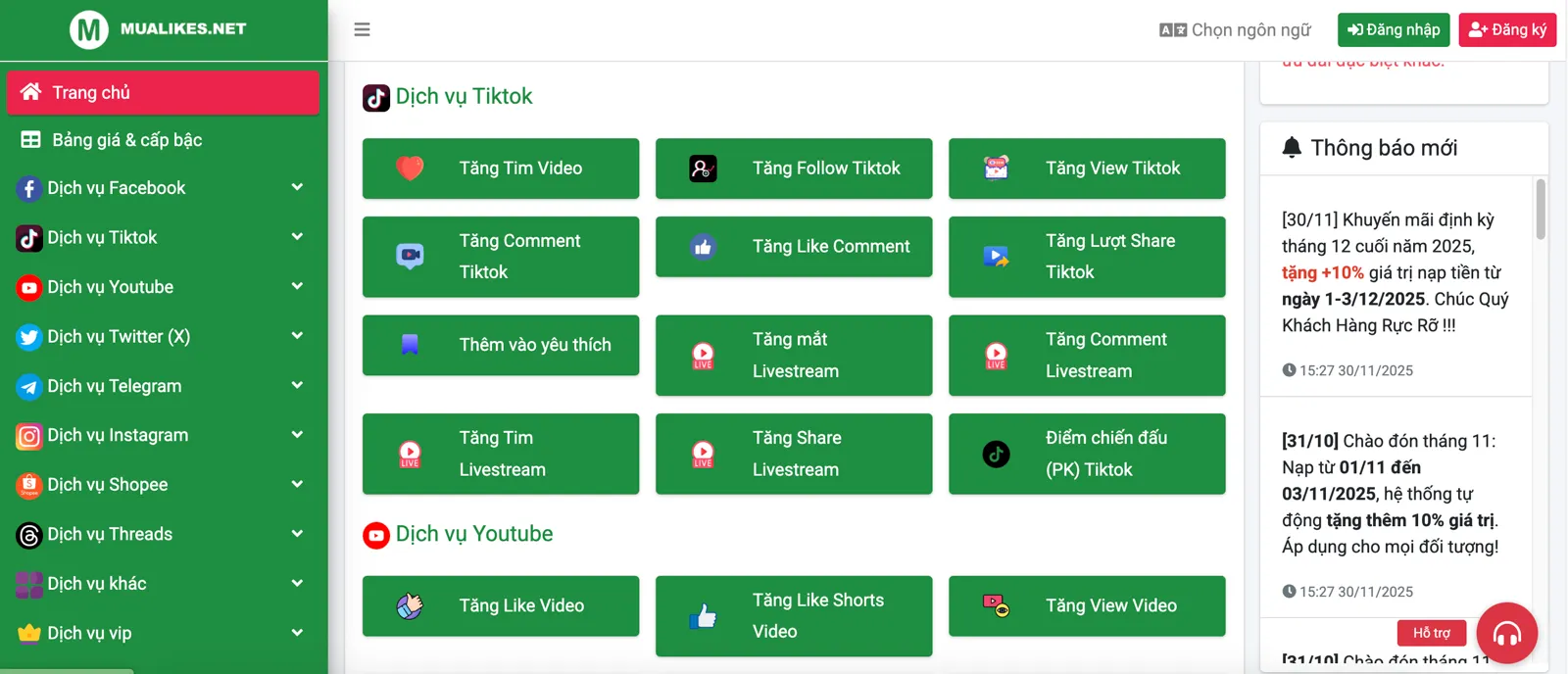
Task: Open Chọn ngôn ngữ language selector
Action: coord(1237,29)
